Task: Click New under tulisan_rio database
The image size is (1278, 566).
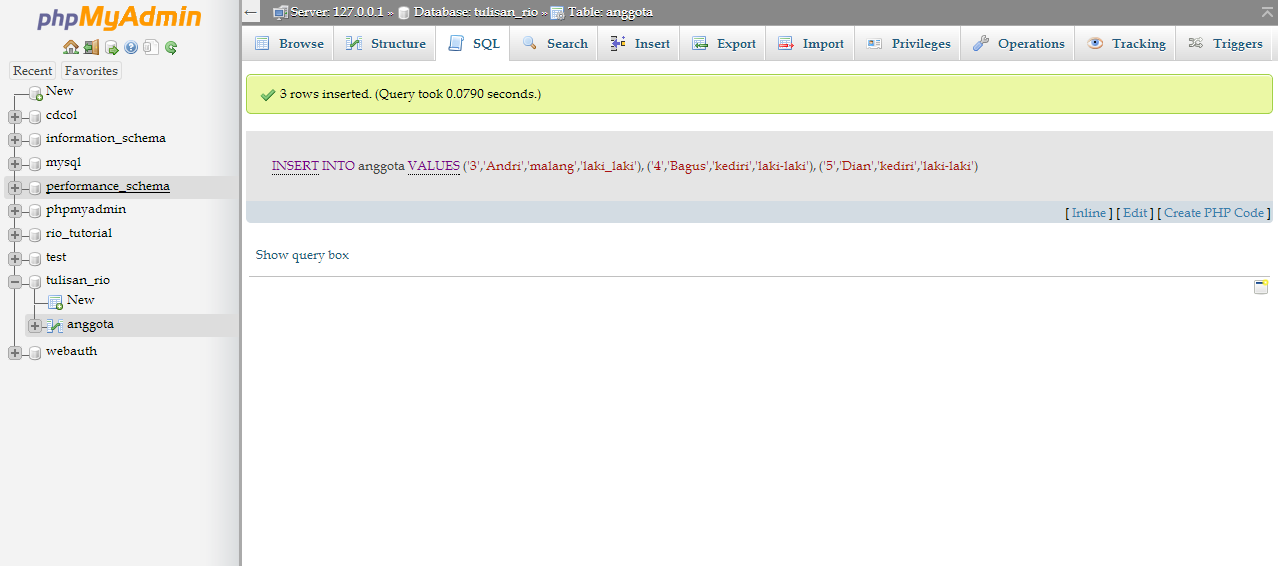Action: pos(81,300)
